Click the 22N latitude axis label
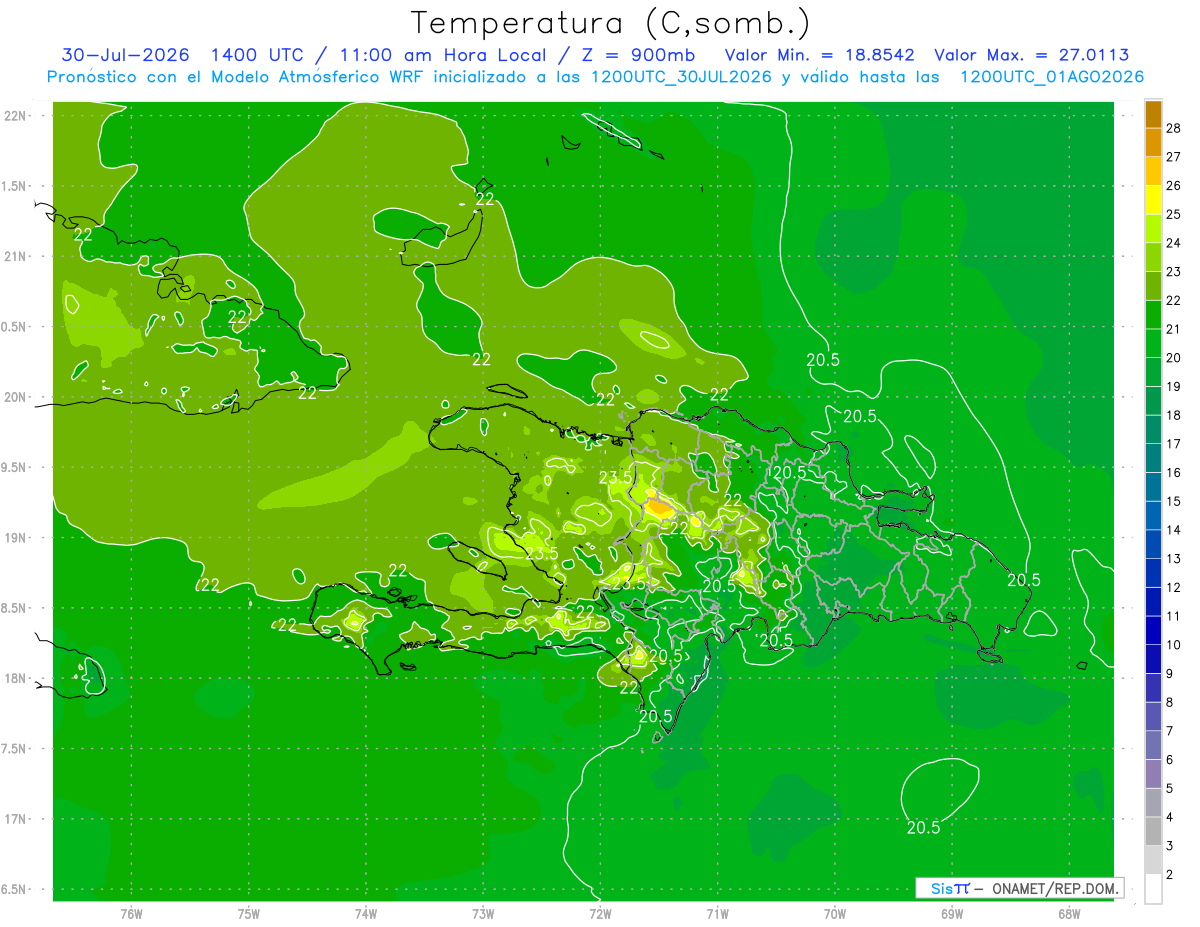1200x927 pixels. pyautogui.click(x=15, y=115)
